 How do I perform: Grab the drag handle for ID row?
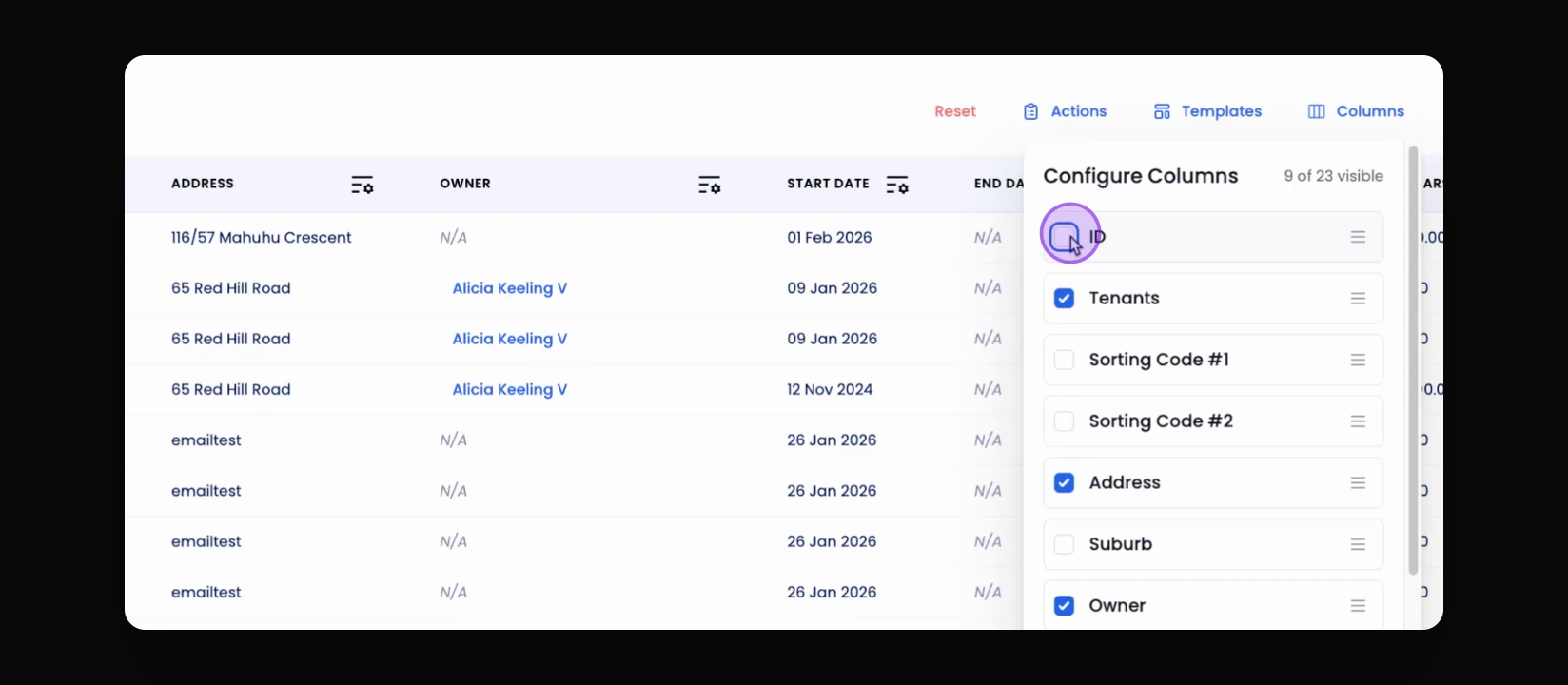pos(1358,237)
